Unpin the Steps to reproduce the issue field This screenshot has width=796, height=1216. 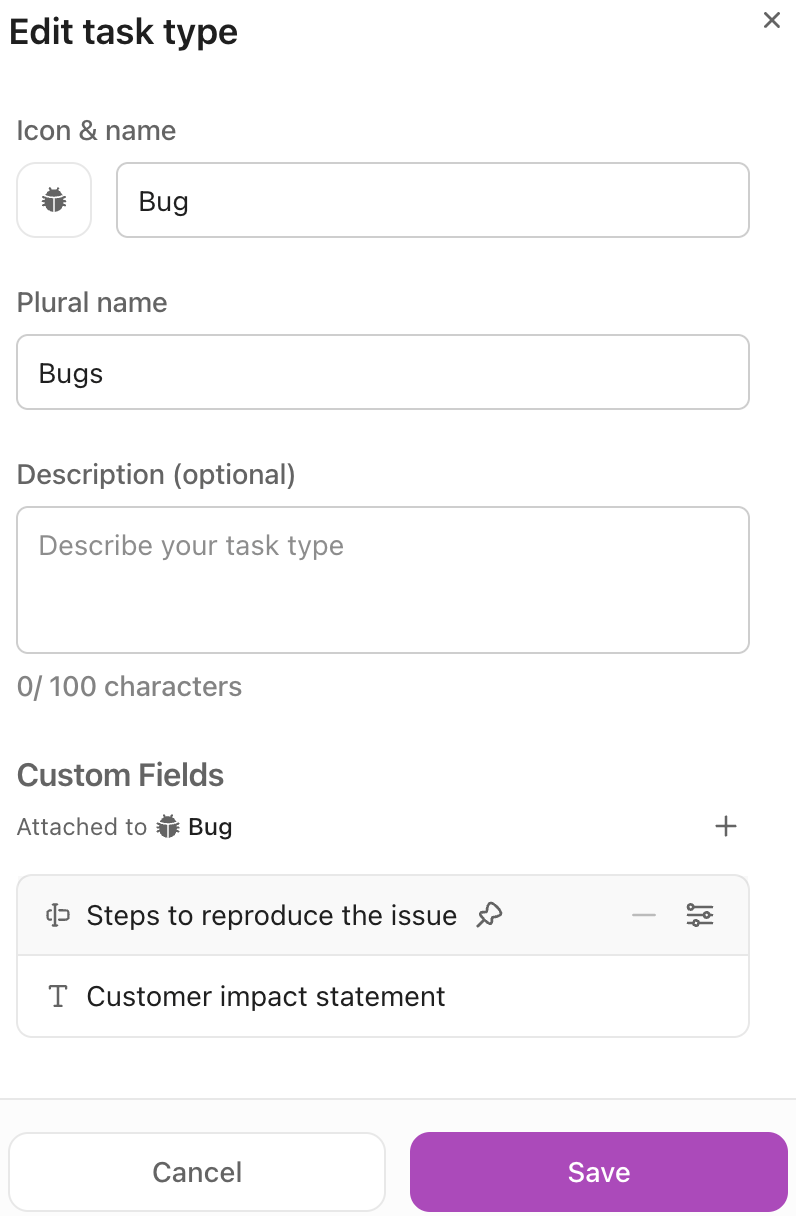[488, 915]
